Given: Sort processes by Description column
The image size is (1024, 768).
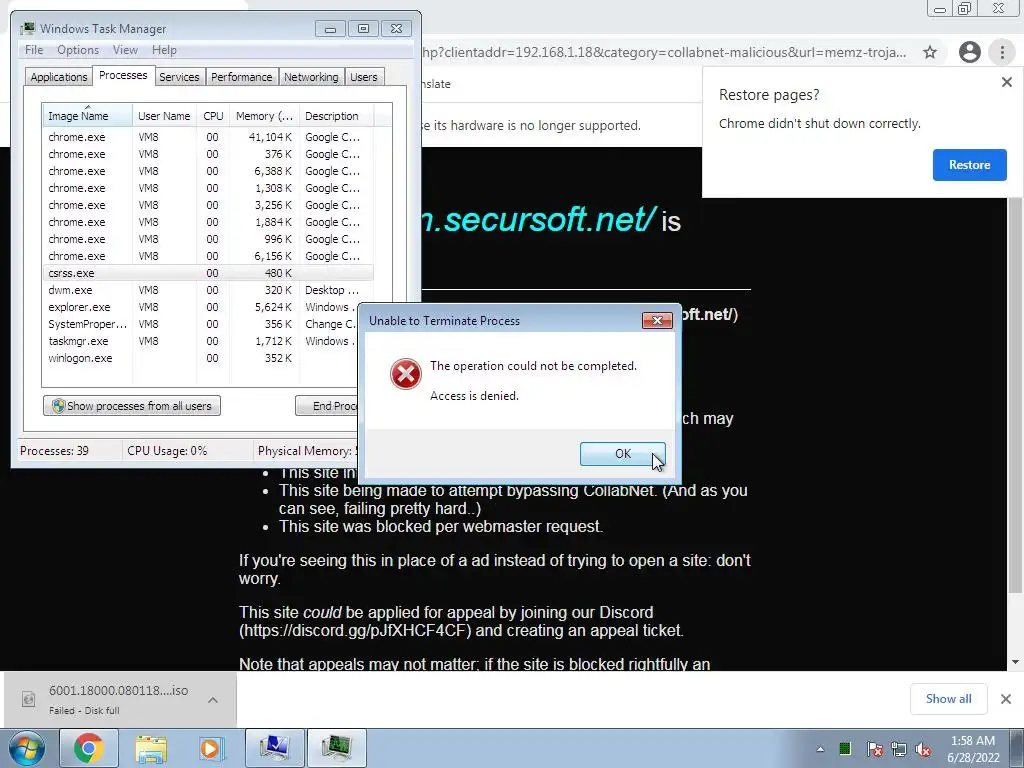Looking at the screenshot, I should click(336, 116).
